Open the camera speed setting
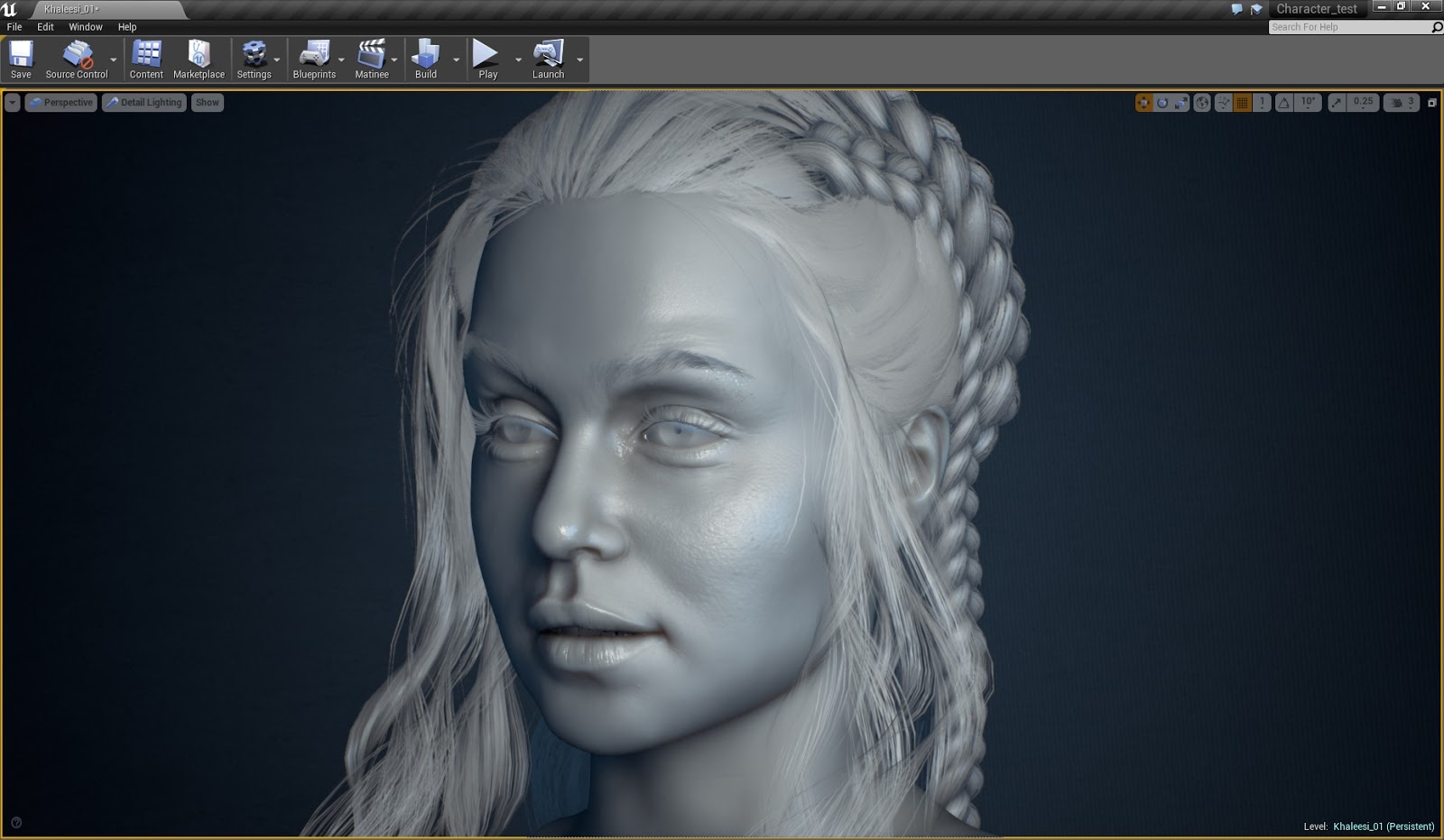The image size is (1444, 840). point(1402,103)
